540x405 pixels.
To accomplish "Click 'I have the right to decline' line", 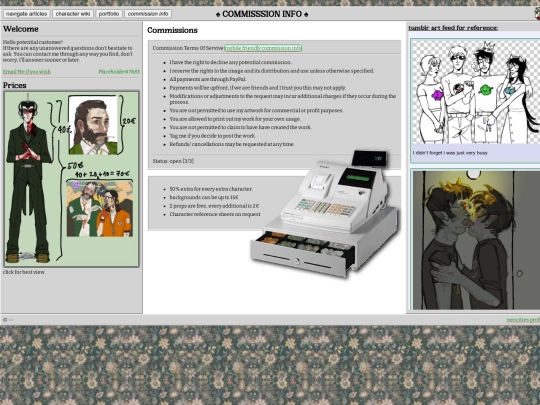I will pos(230,62).
